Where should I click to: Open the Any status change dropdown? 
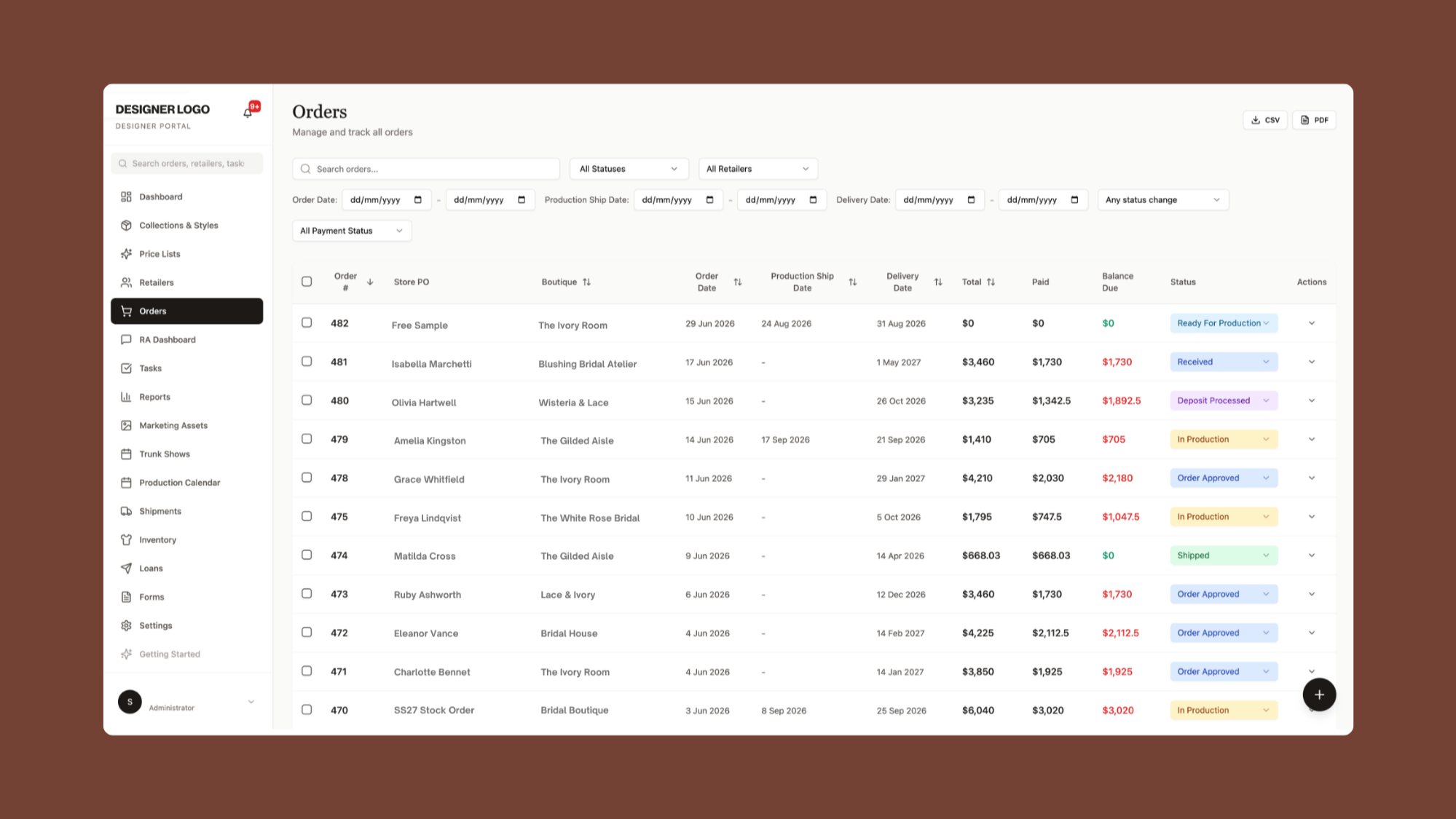(x=1162, y=199)
